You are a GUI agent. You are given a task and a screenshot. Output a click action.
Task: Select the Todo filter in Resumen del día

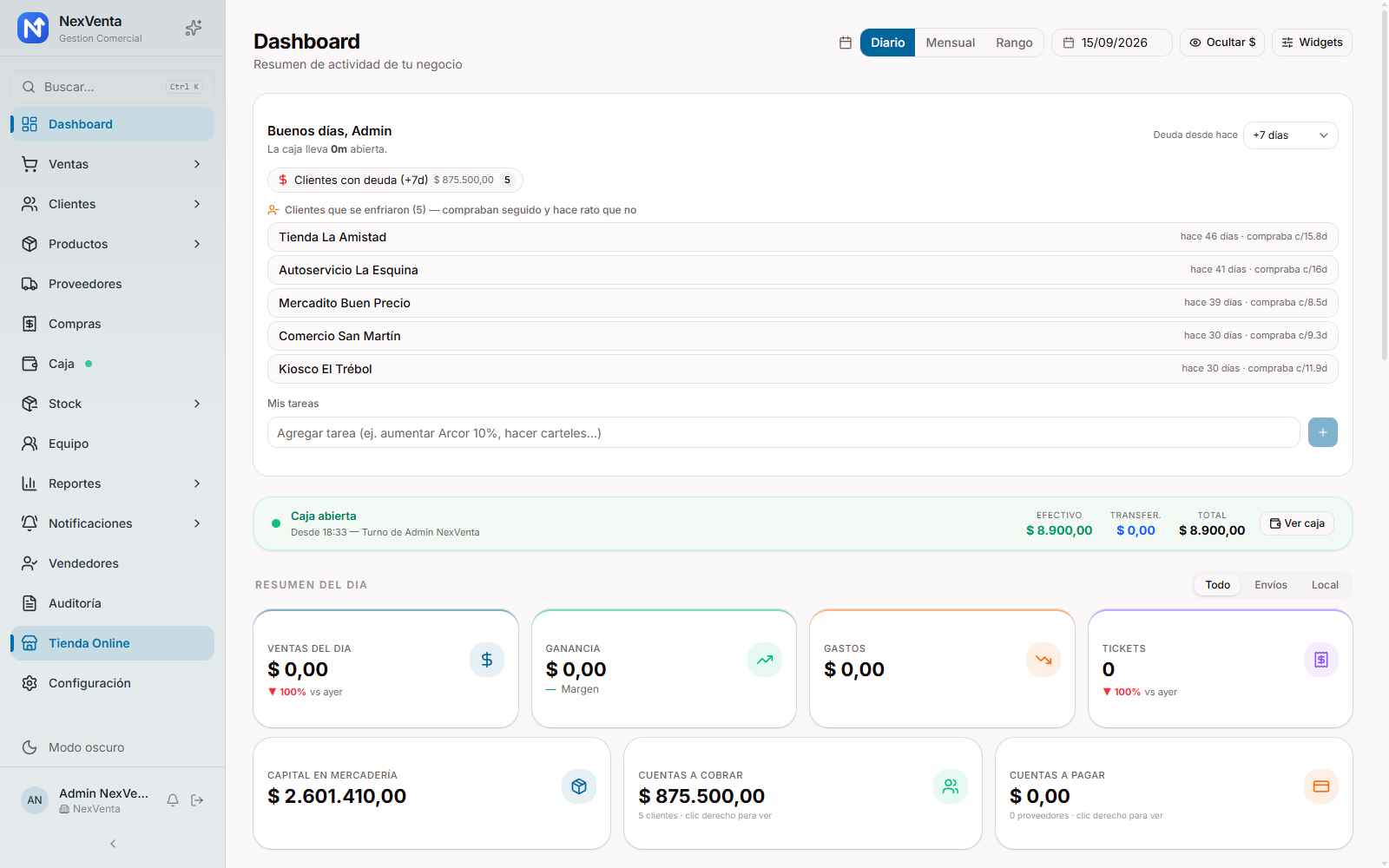1217,585
